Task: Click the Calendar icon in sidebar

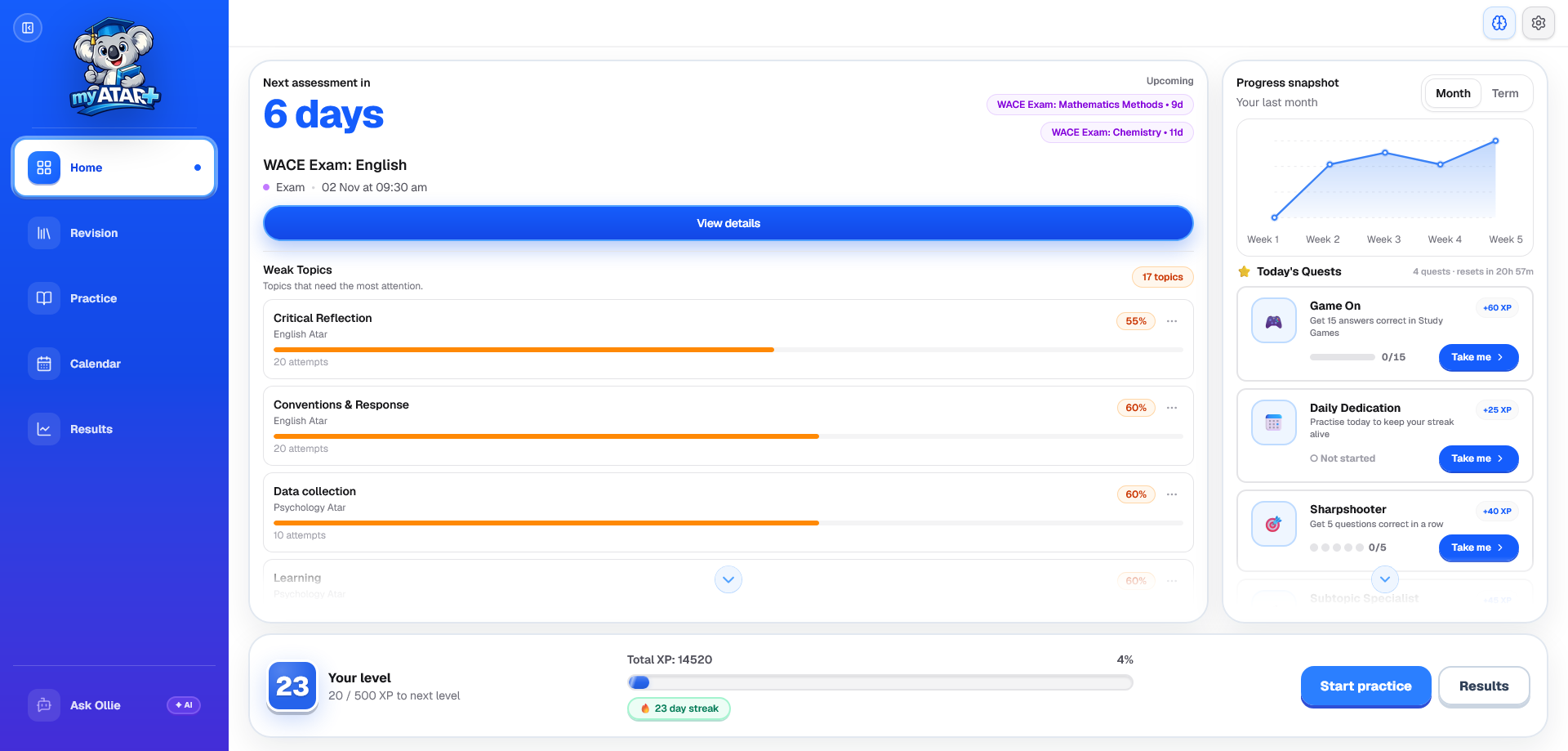Action: pyautogui.click(x=44, y=364)
